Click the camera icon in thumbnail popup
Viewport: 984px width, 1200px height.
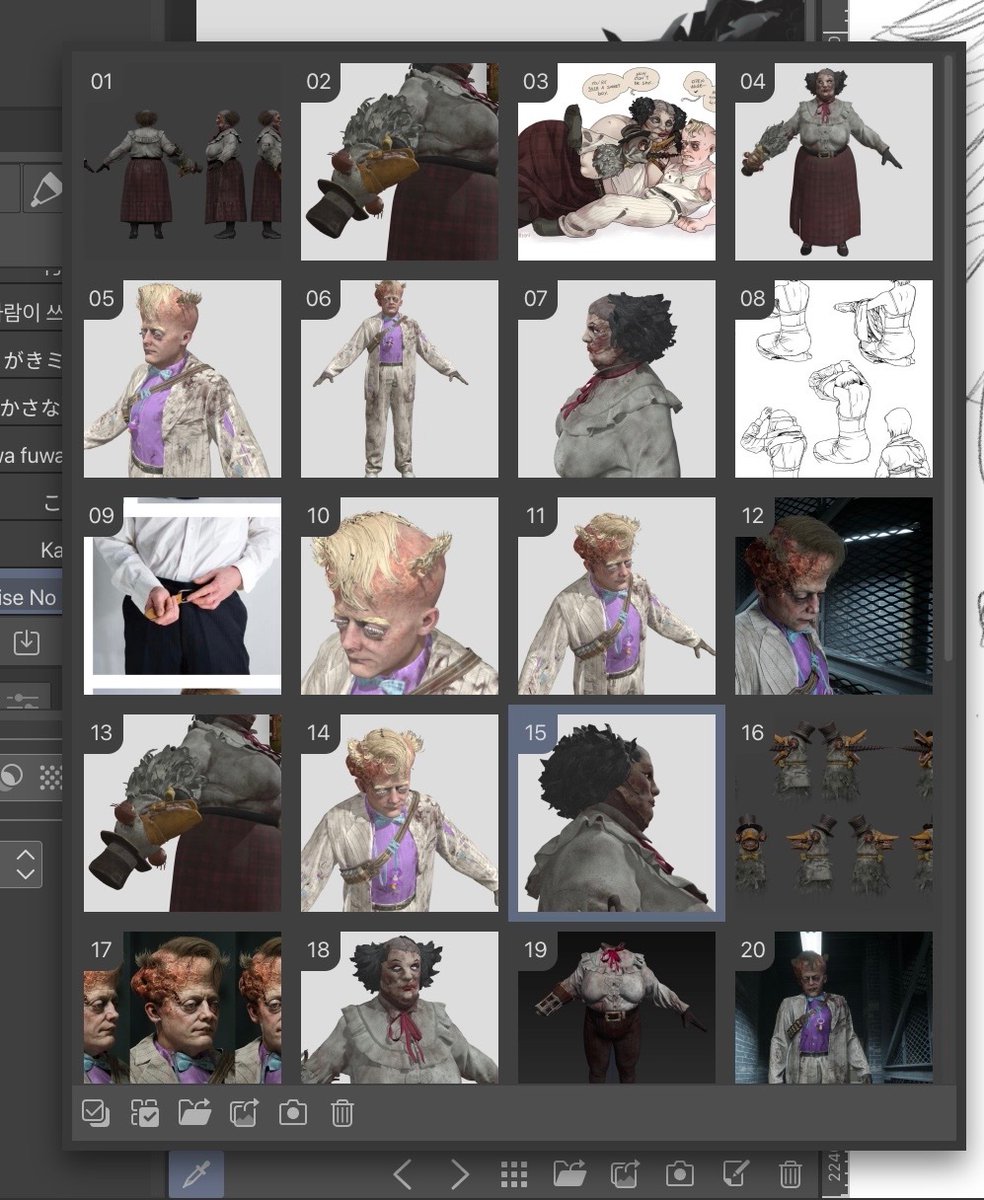click(293, 1112)
